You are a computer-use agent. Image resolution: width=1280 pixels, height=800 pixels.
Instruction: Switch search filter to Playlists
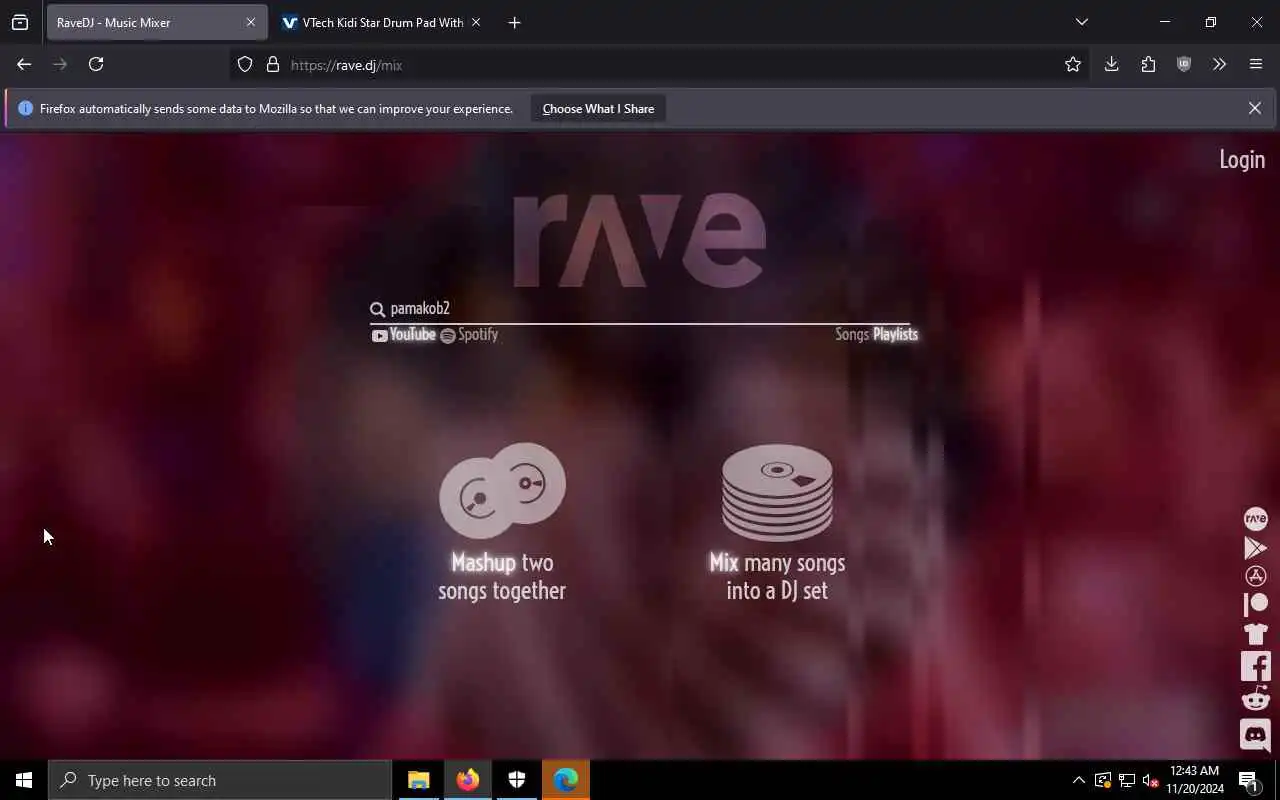point(895,334)
